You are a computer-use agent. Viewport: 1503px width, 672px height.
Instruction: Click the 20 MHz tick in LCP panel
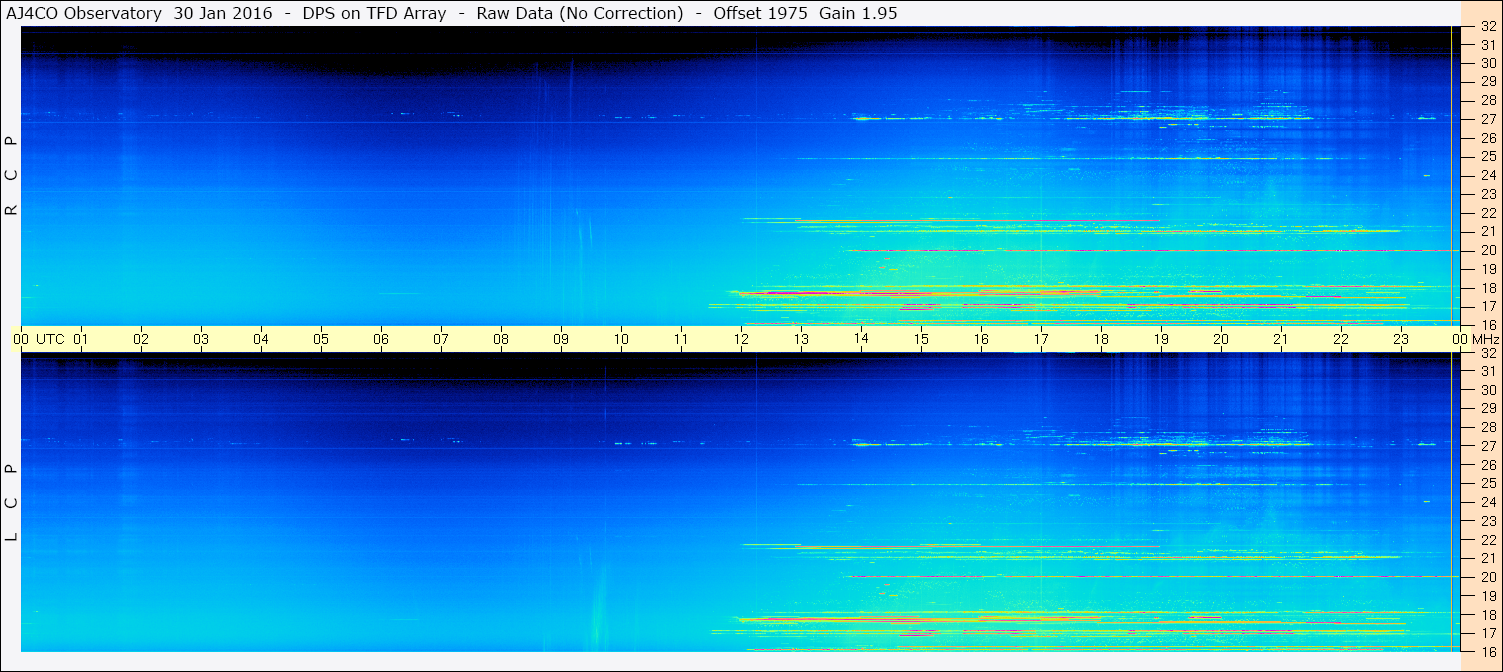[1487, 577]
